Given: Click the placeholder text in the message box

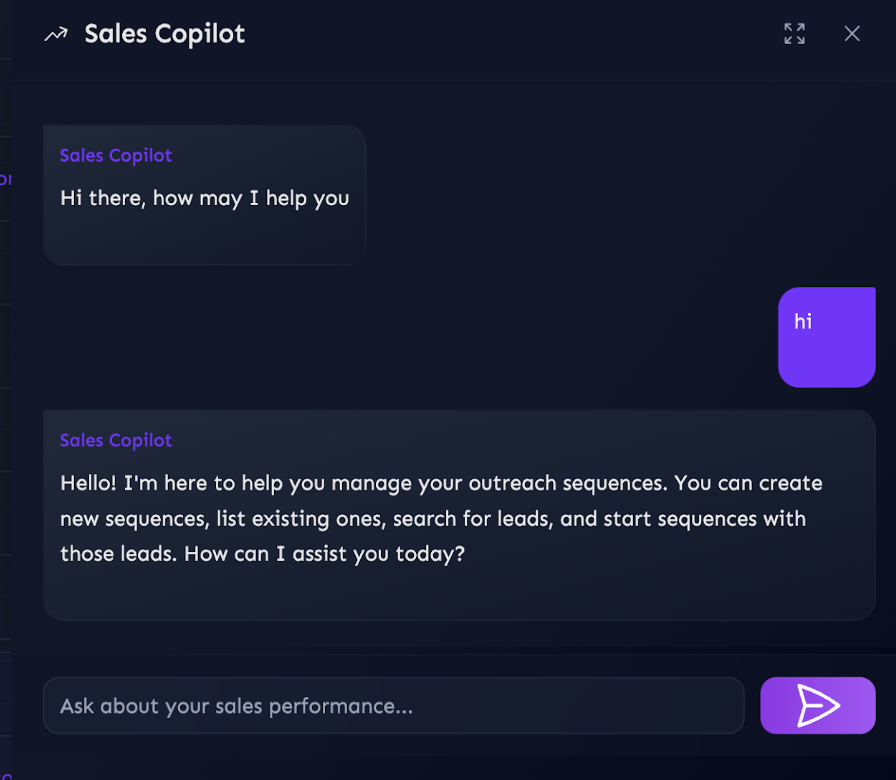Looking at the screenshot, I should 236,706.
